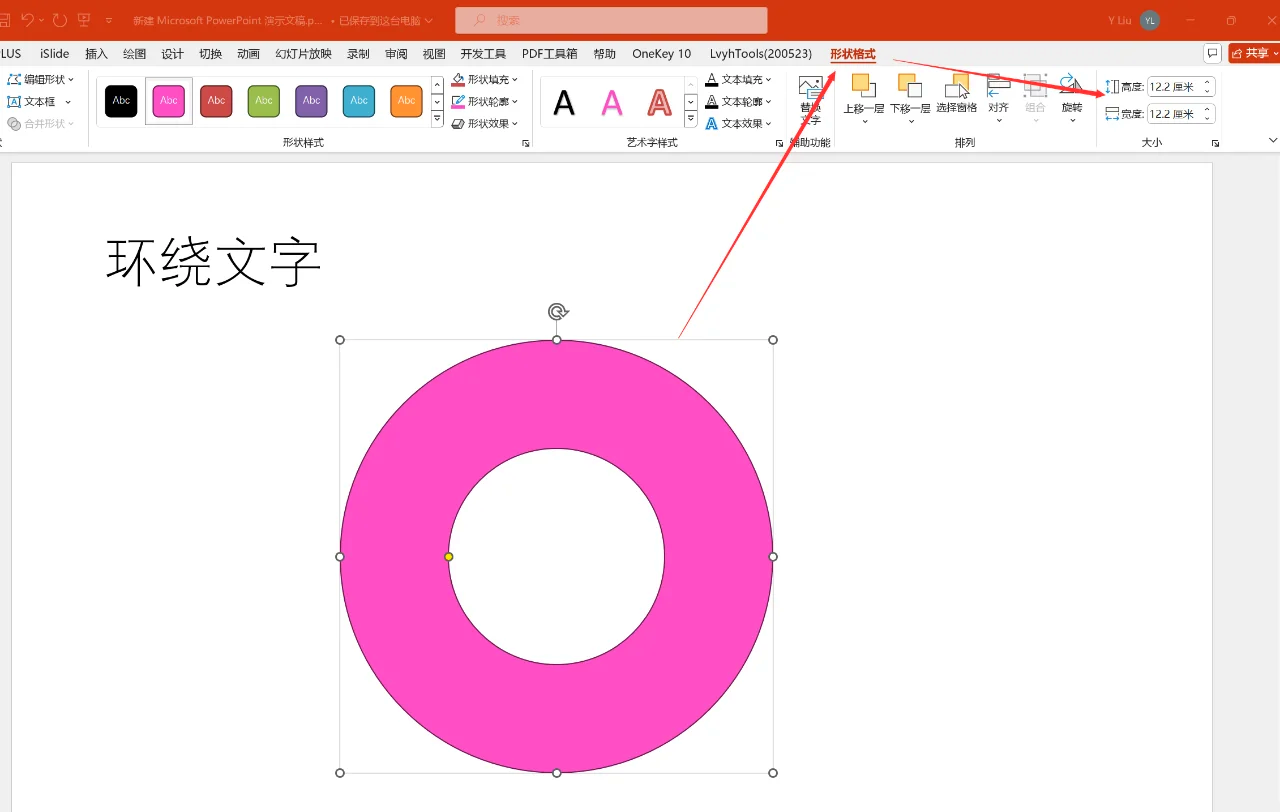Open the YL account avatar
The height and width of the screenshot is (812, 1280).
pyautogui.click(x=1150, y=20)
